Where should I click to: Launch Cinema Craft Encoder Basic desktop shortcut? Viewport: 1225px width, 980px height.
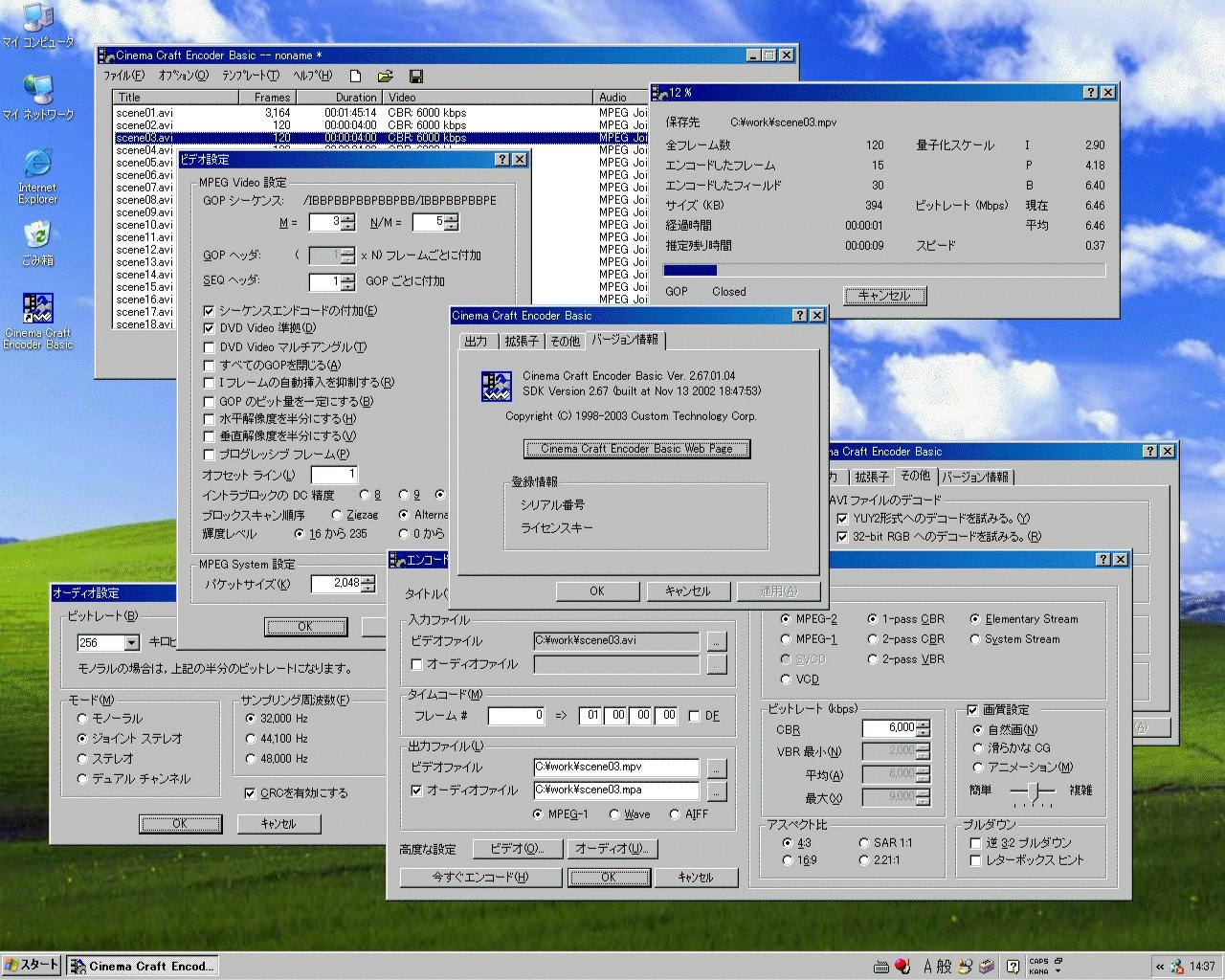37,309
